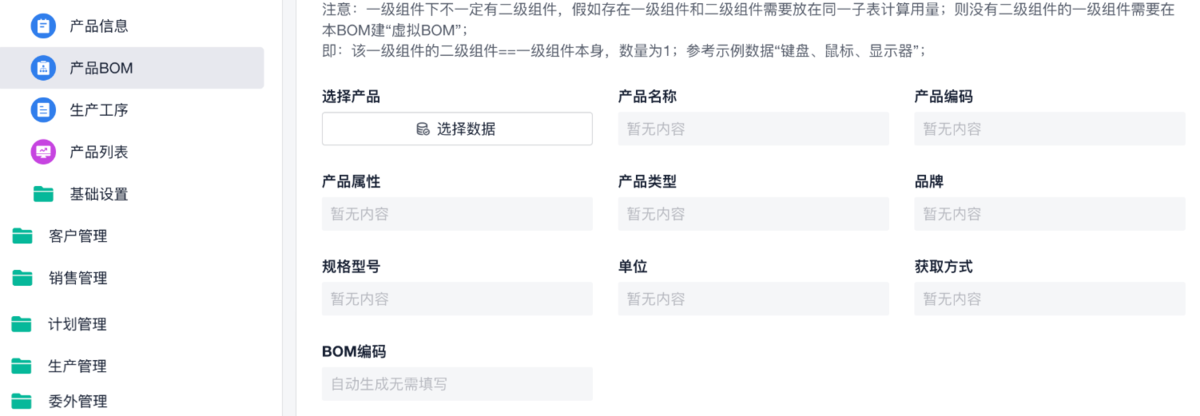Expand the 委外管理 folder
Viewport: 1200px width, 416px height.
click(x=77, y=402)
